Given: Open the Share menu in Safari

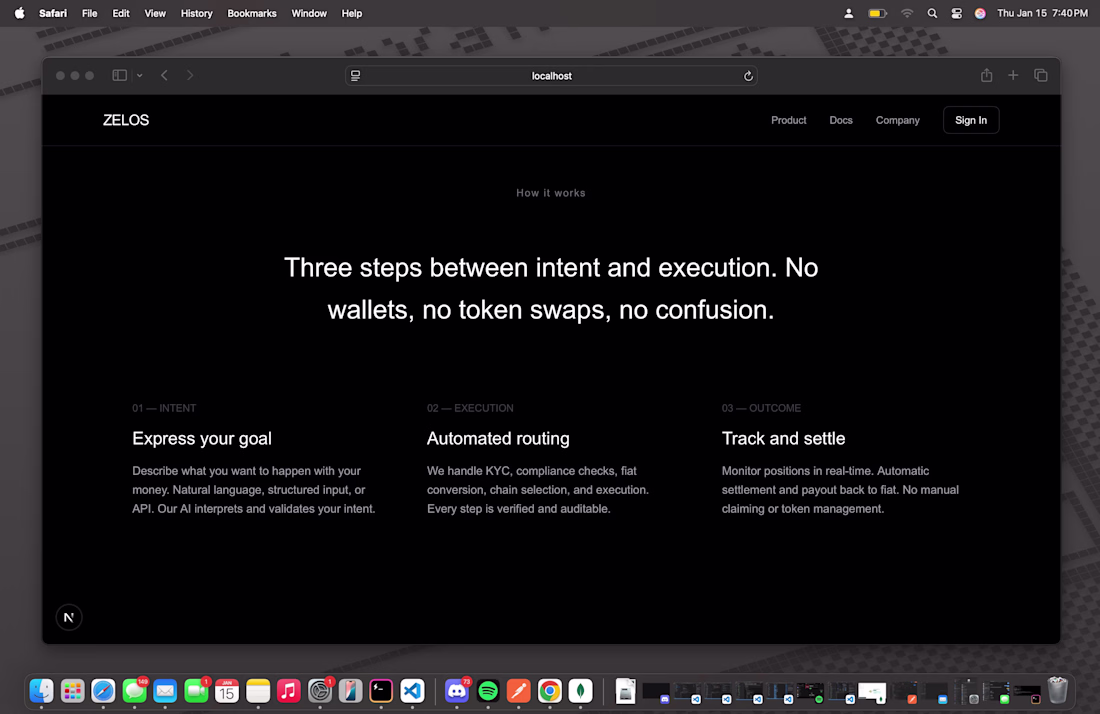Looking at the screenshot, I should tap(986, 75).
